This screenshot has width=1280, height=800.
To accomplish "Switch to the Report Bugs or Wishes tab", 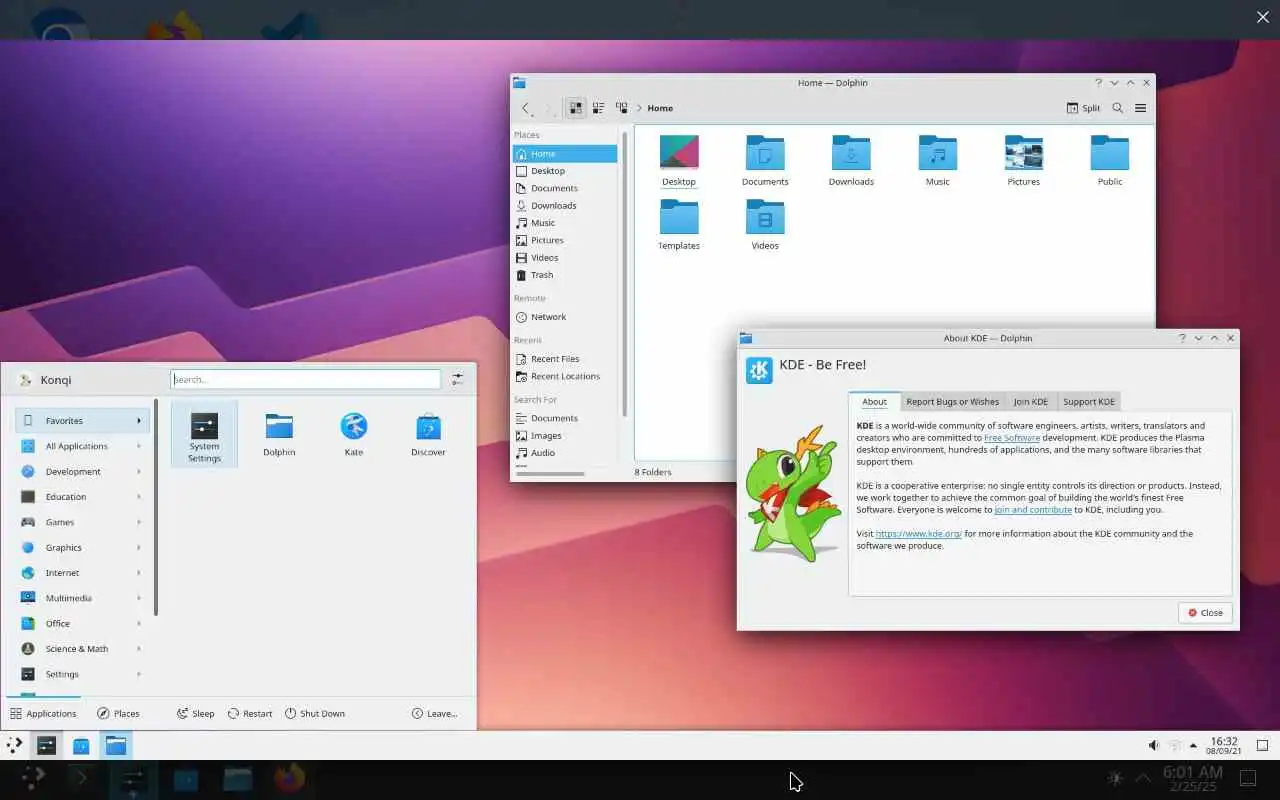I will [x=952, y=402].
